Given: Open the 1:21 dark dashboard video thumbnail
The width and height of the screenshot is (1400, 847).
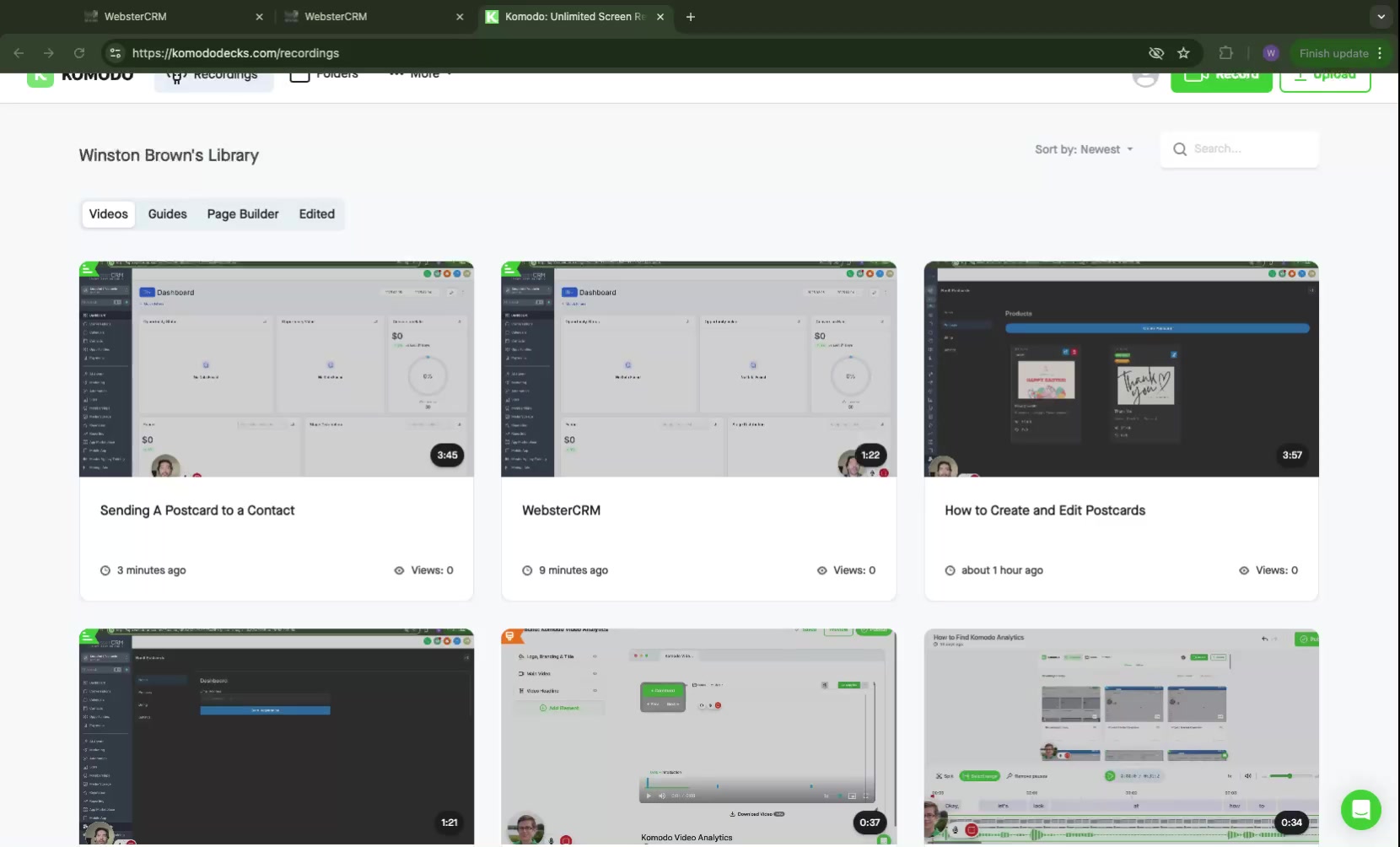Looking at the screenshot, I should 277,736.
